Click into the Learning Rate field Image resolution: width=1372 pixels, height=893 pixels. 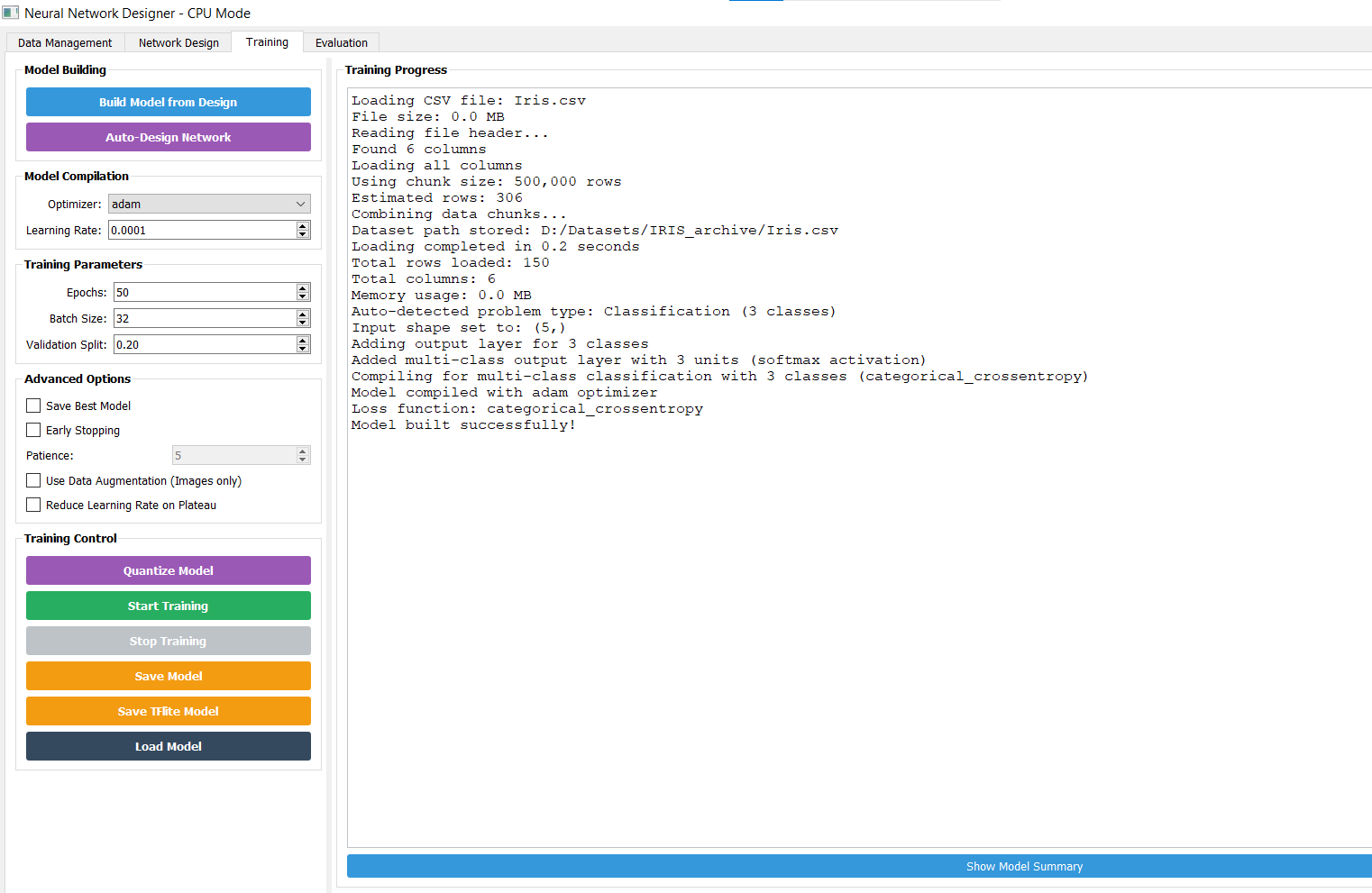pos(202,231)
